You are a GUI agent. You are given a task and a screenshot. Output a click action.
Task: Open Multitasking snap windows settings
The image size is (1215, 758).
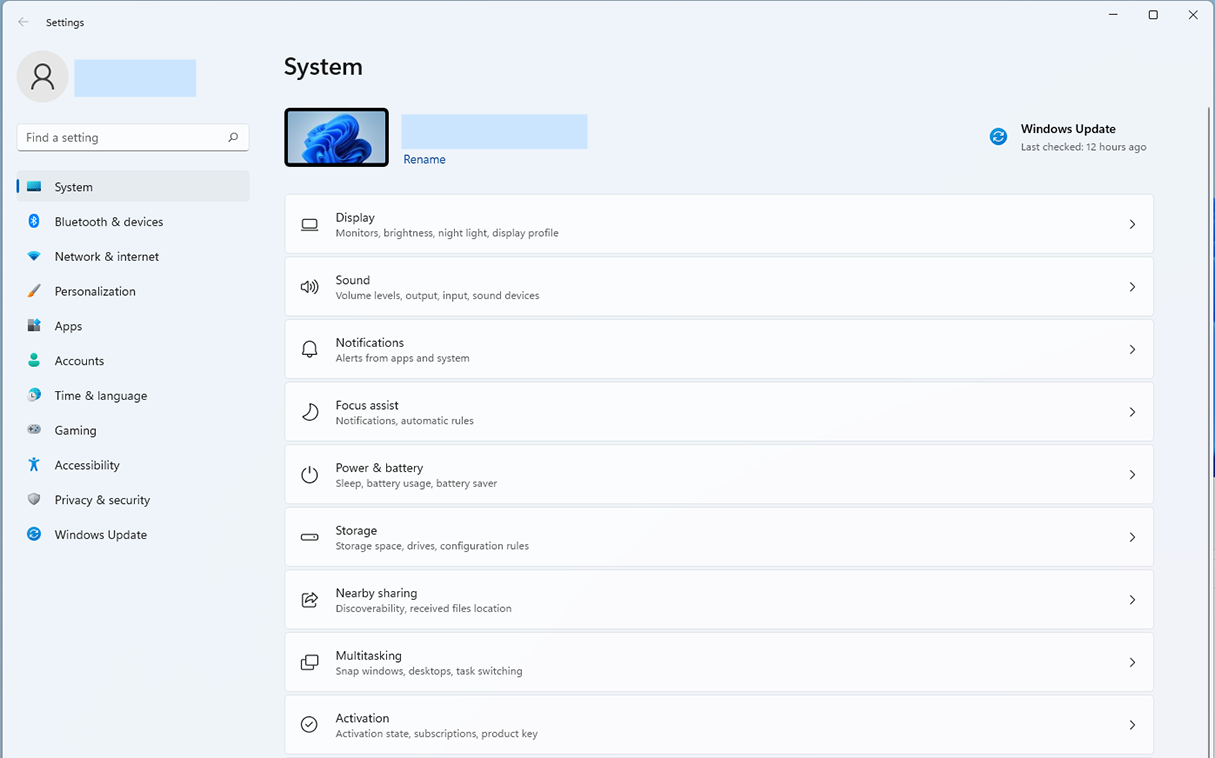pos(719,662)
